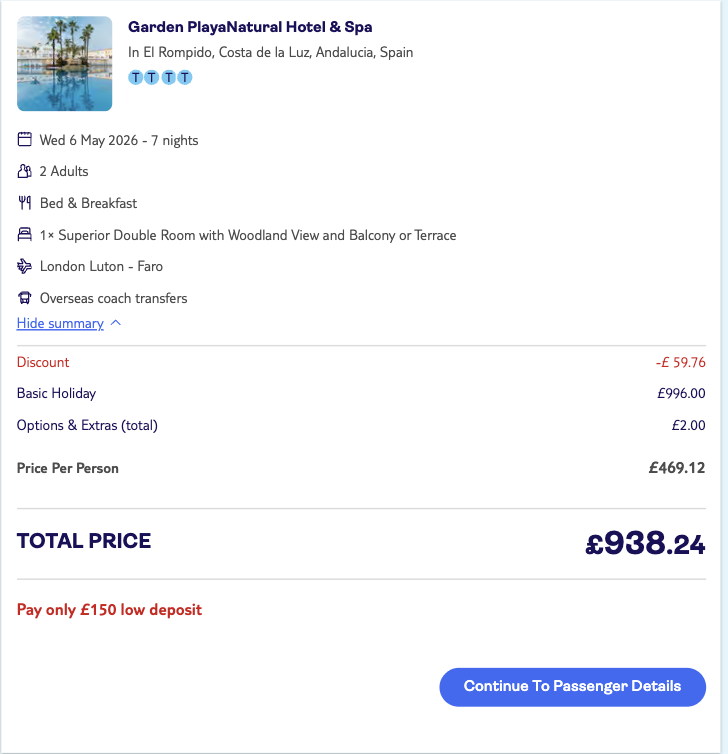Viewport: 728px width, 754px height.
Task: Click the adults passengers icon
Action: click(25, 172)
